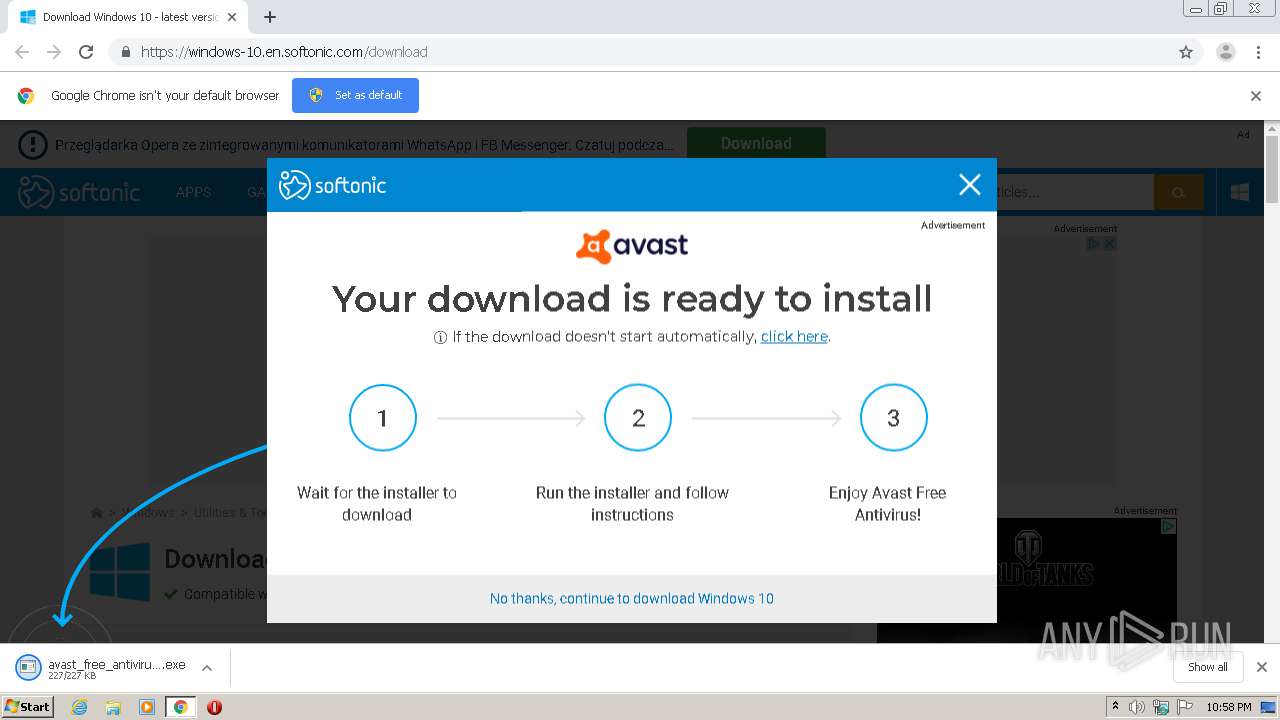
Task: Open the downloaded avast_free_antivirus exe item
Action: point(103,668)
